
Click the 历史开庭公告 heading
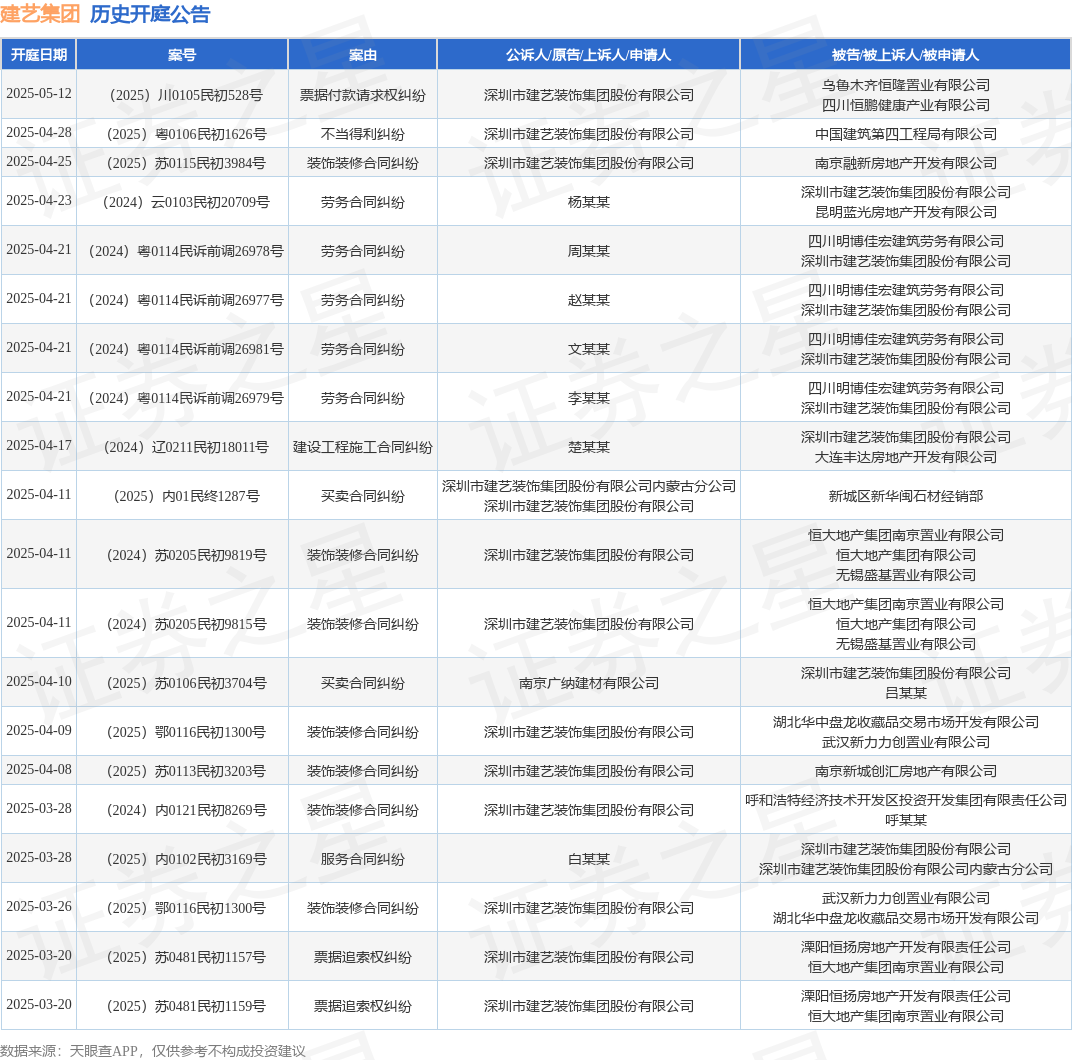point(150,14)
